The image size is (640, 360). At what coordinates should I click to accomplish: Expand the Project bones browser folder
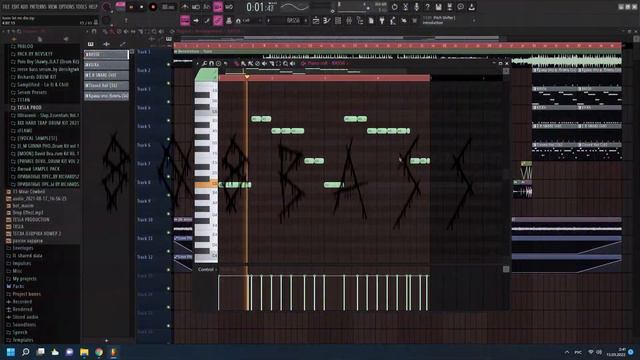click(x=23, y=294)
